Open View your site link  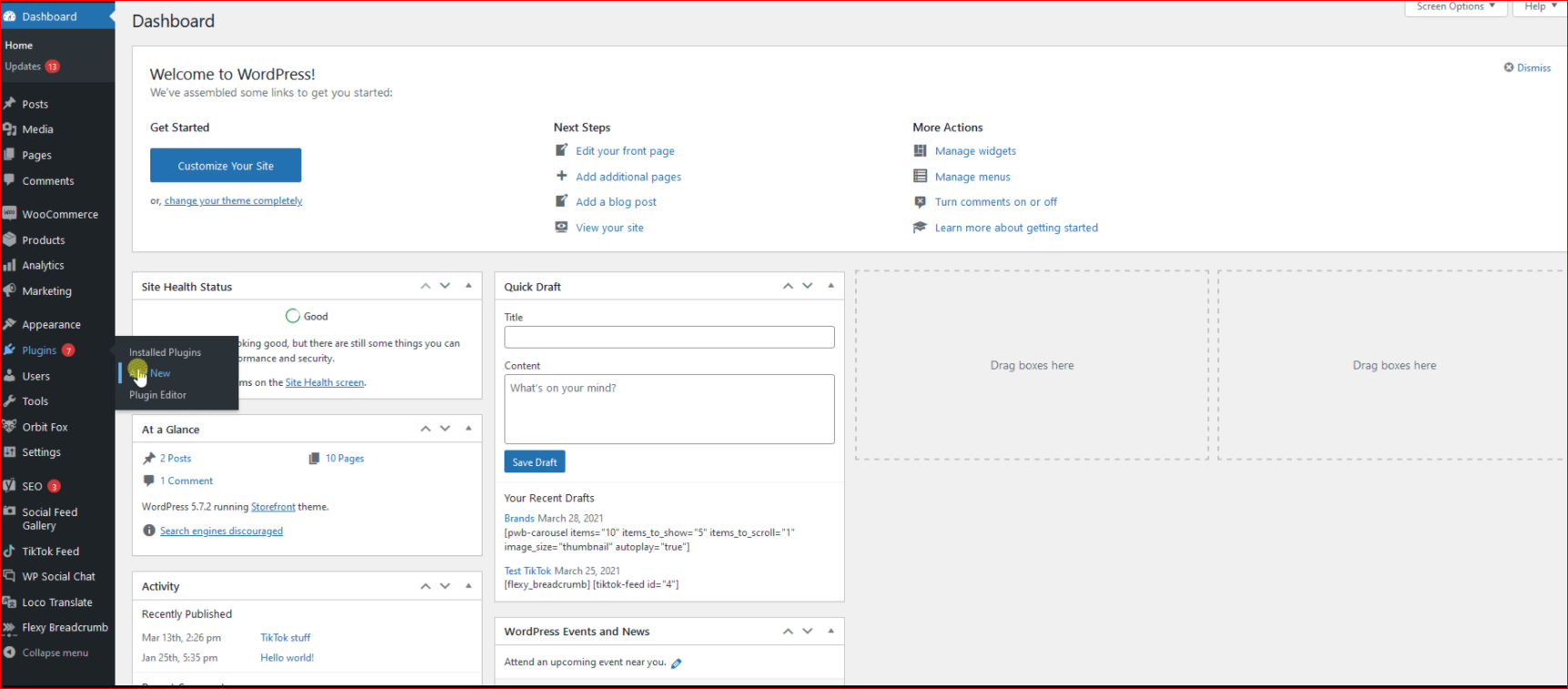tap(609, 228)
